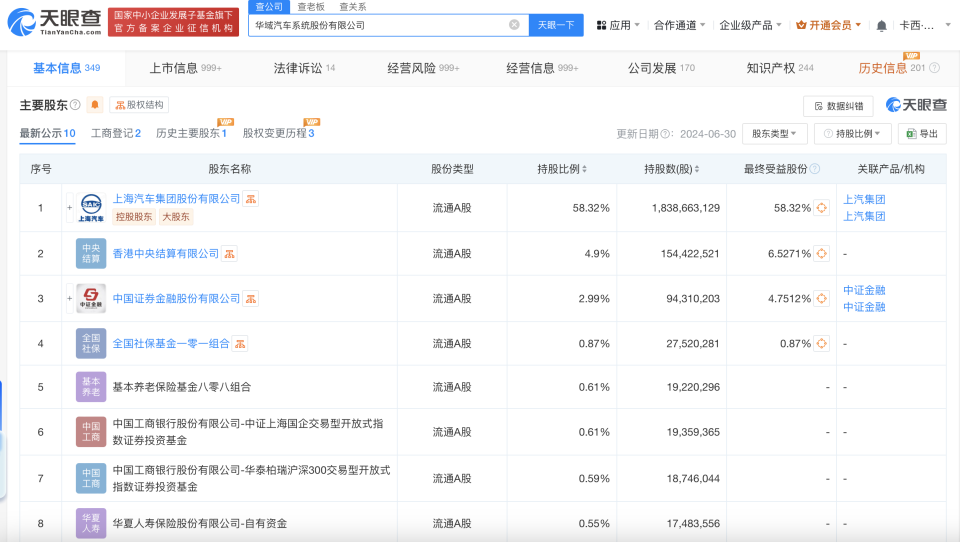Open the notification bell in top bar
The height and width of the screenshot is (542, 960).
pyautogui.click(x=881, y=26)
